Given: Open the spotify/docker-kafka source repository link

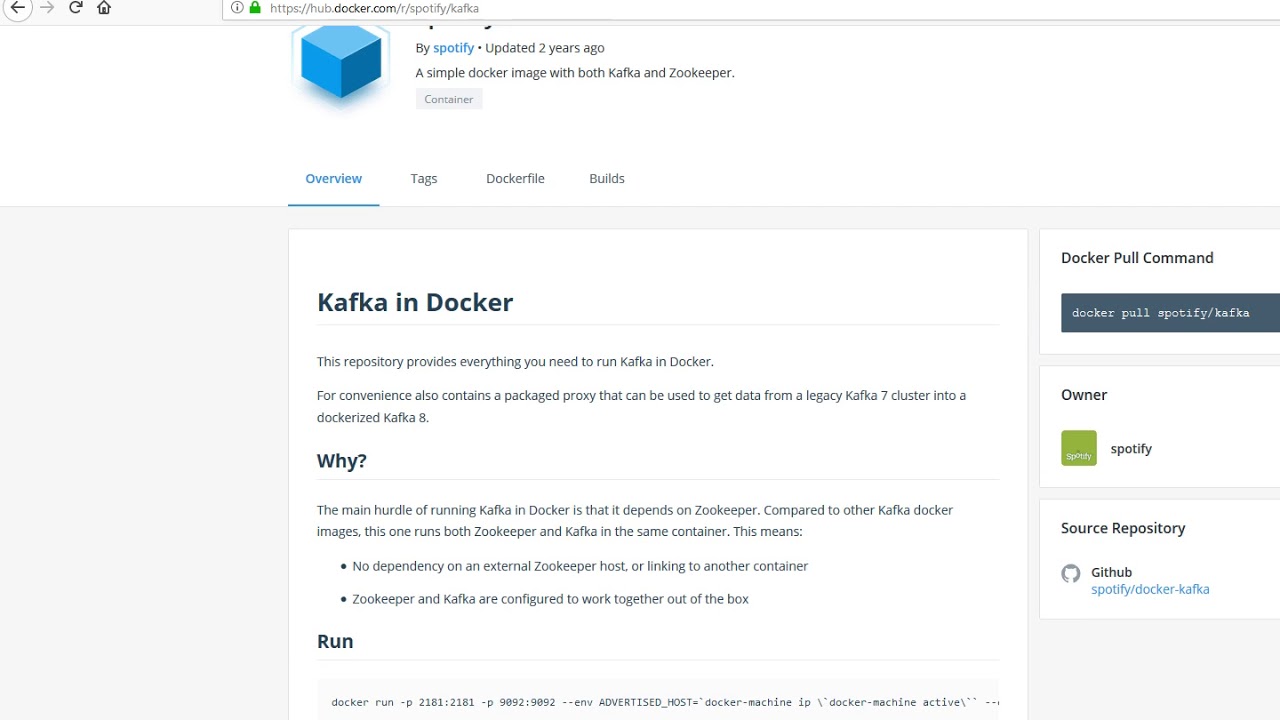Looking at the screenshot, I should [1150, 589].
